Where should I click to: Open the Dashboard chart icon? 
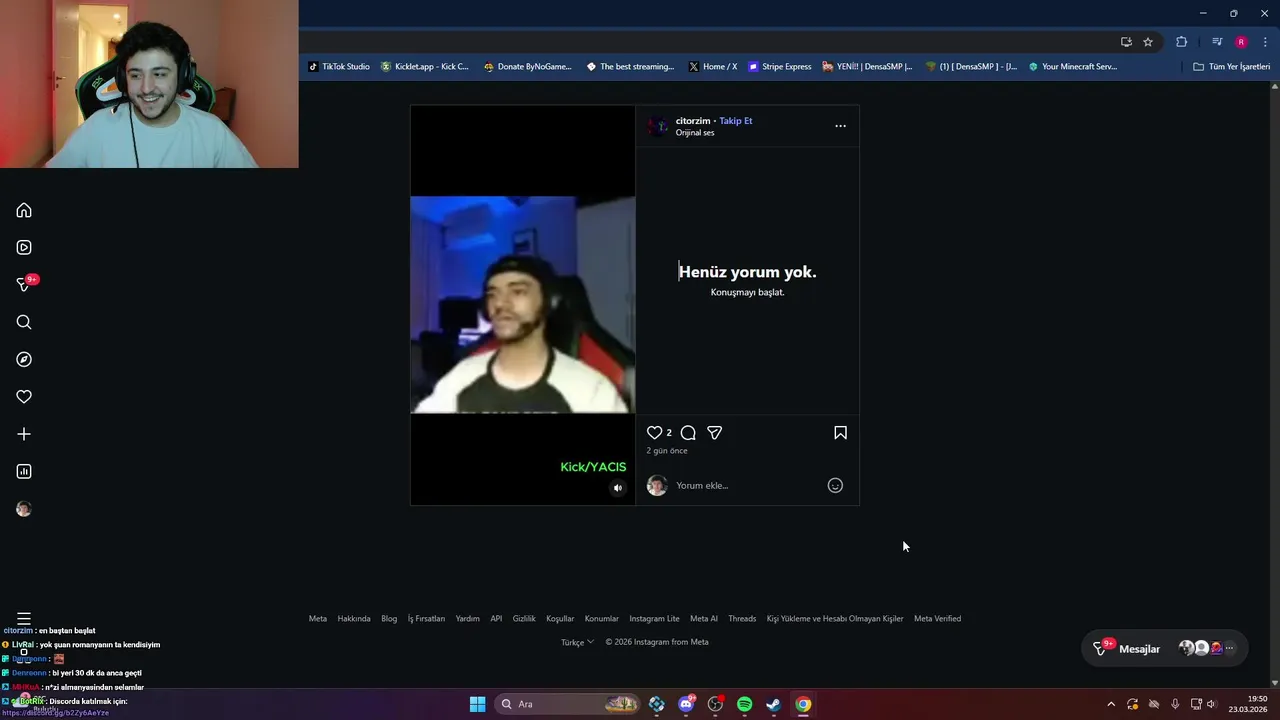24,471
